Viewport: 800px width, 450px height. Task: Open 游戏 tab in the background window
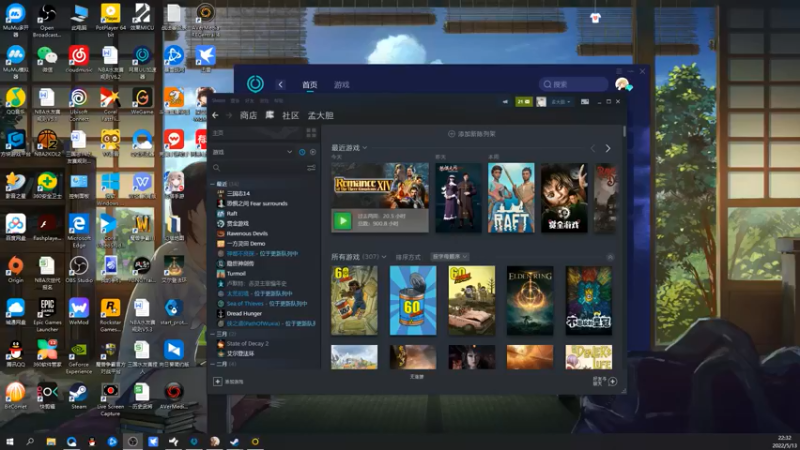coord(342,85)
